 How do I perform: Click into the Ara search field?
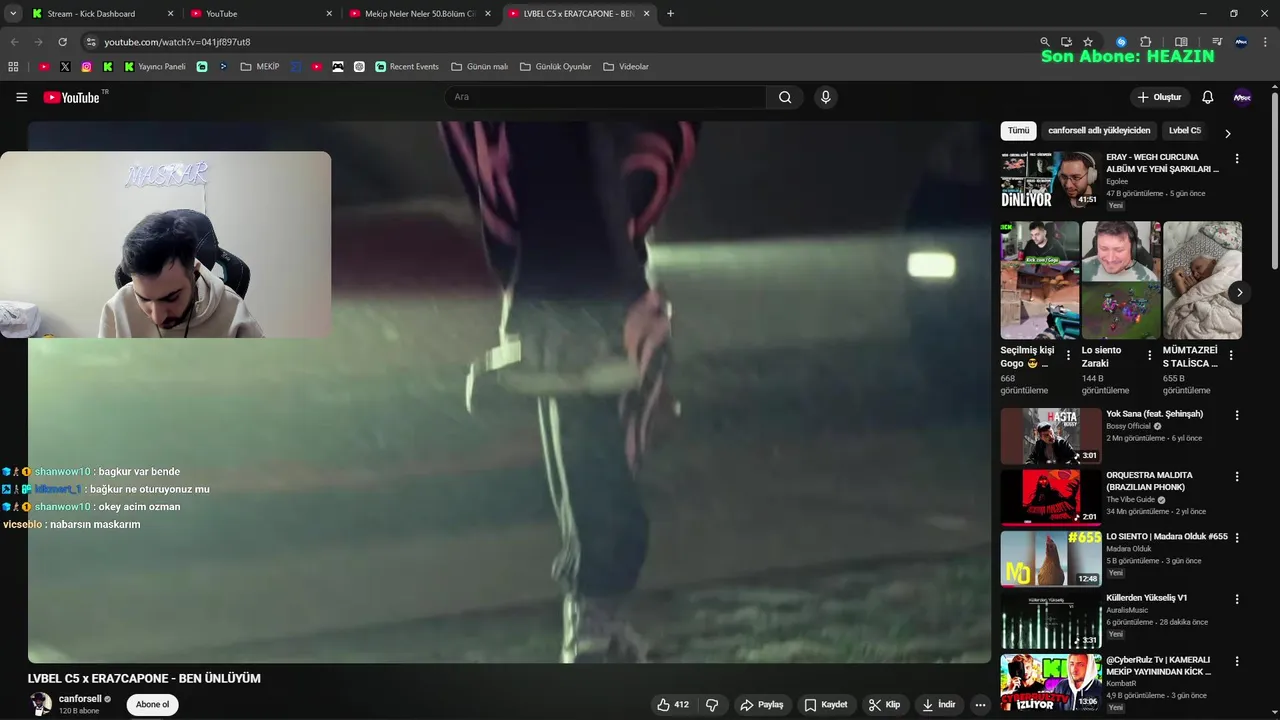point(605,97)
